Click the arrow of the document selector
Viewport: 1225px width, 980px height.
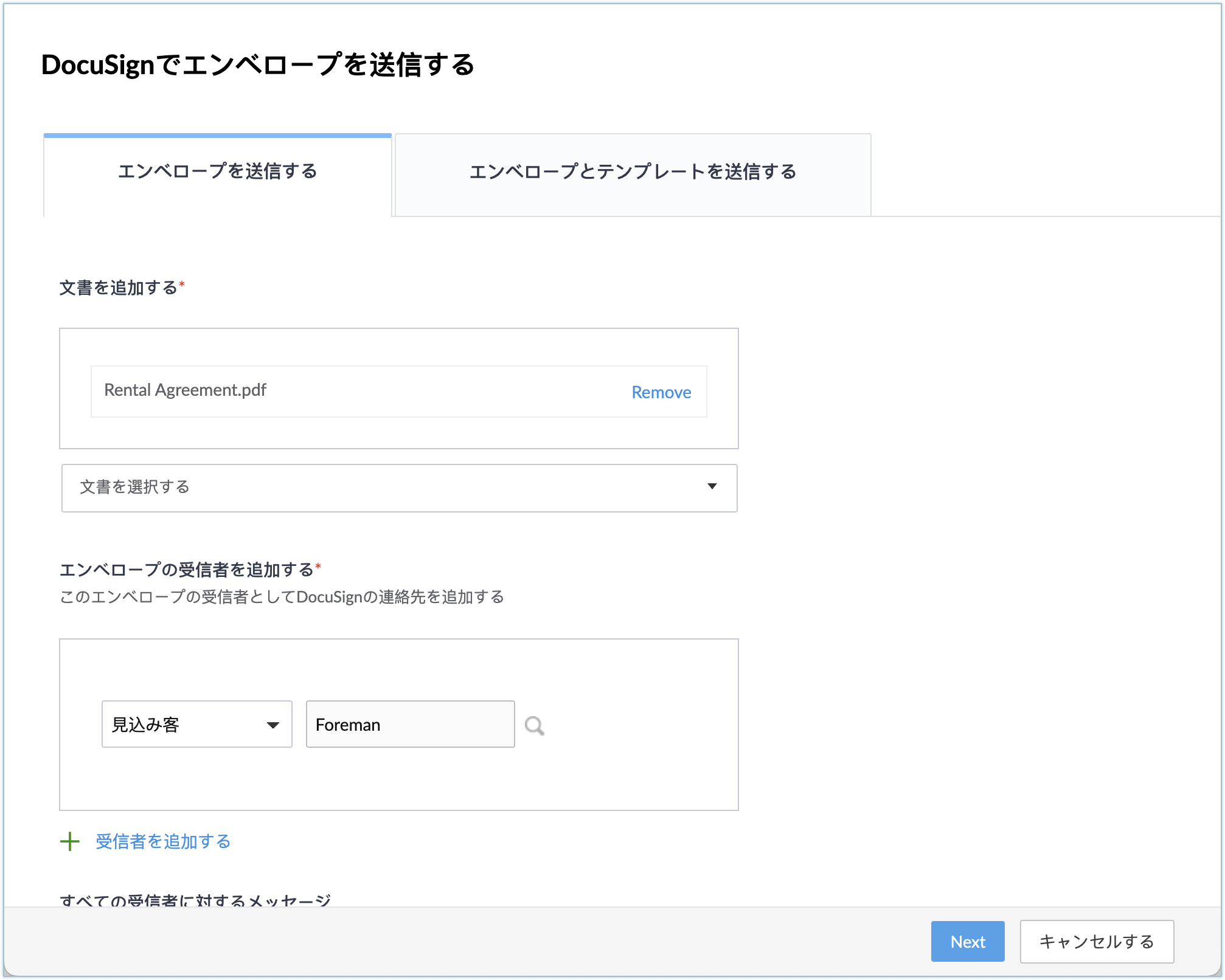click(x=712, y=486)
